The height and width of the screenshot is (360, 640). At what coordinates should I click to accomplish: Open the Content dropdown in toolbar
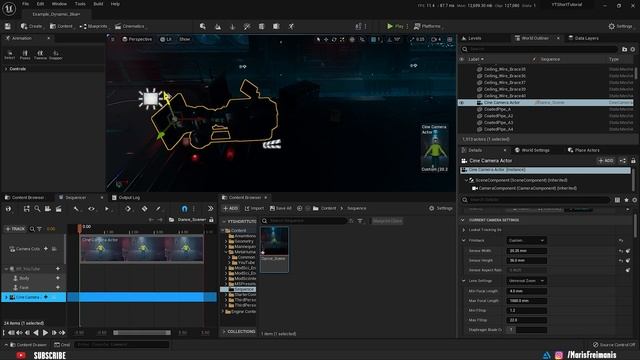click(61, 26)
